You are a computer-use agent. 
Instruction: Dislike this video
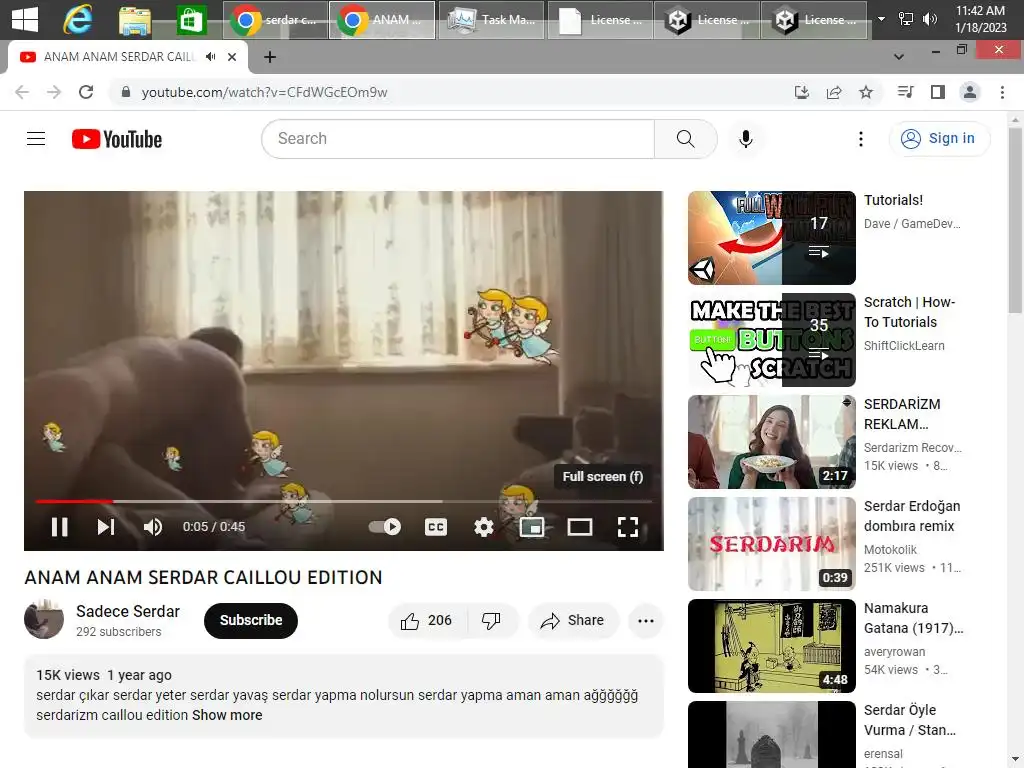(x=492, y=620)
